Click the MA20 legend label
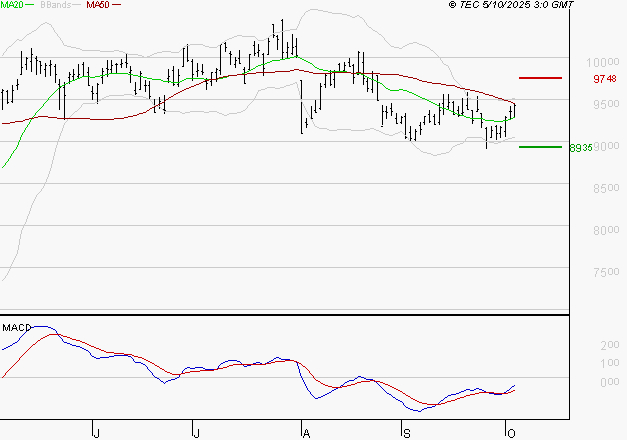This screenshot has width=627, height=440. click(12, 5)
